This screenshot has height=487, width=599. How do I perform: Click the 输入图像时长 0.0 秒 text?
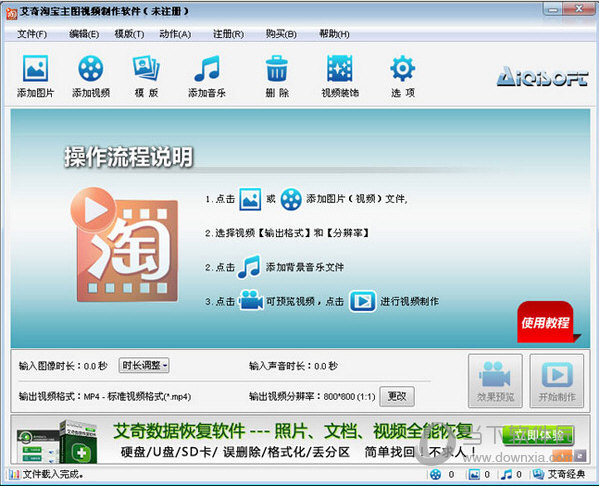tap(63, 366)
